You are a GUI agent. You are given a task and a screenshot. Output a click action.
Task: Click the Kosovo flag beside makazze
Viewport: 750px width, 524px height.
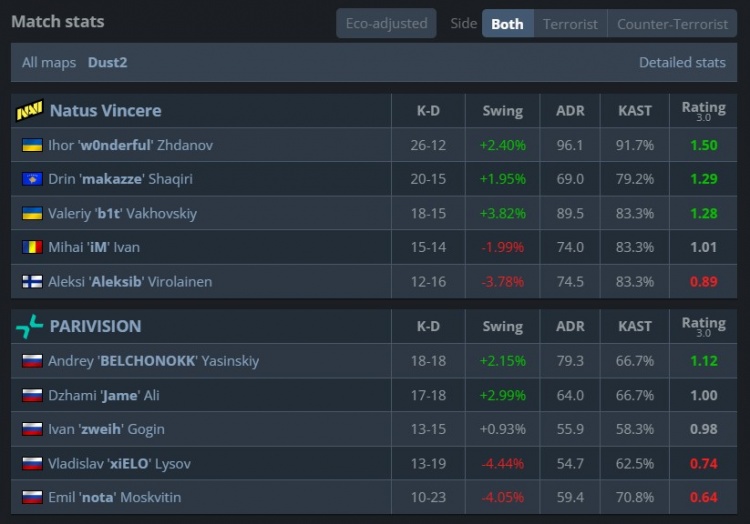(32, 179)
